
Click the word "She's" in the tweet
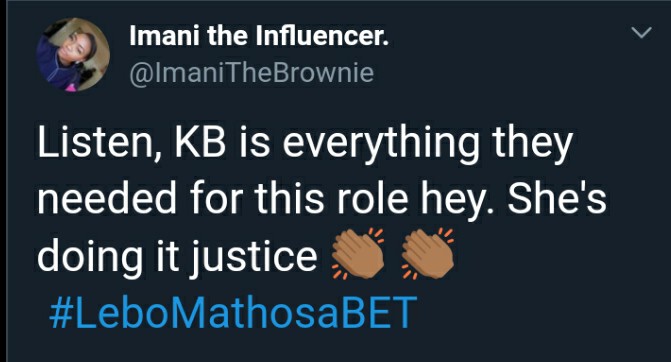coord(557,198)
